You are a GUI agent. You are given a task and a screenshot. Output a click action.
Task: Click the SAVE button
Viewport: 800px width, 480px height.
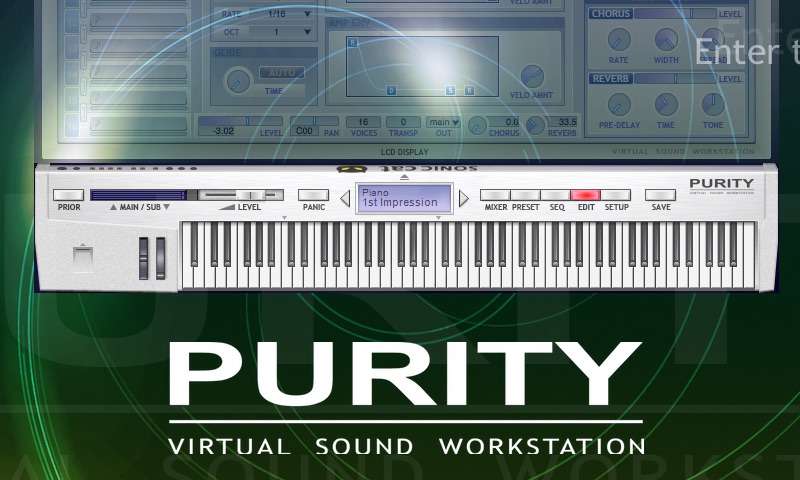661,195
